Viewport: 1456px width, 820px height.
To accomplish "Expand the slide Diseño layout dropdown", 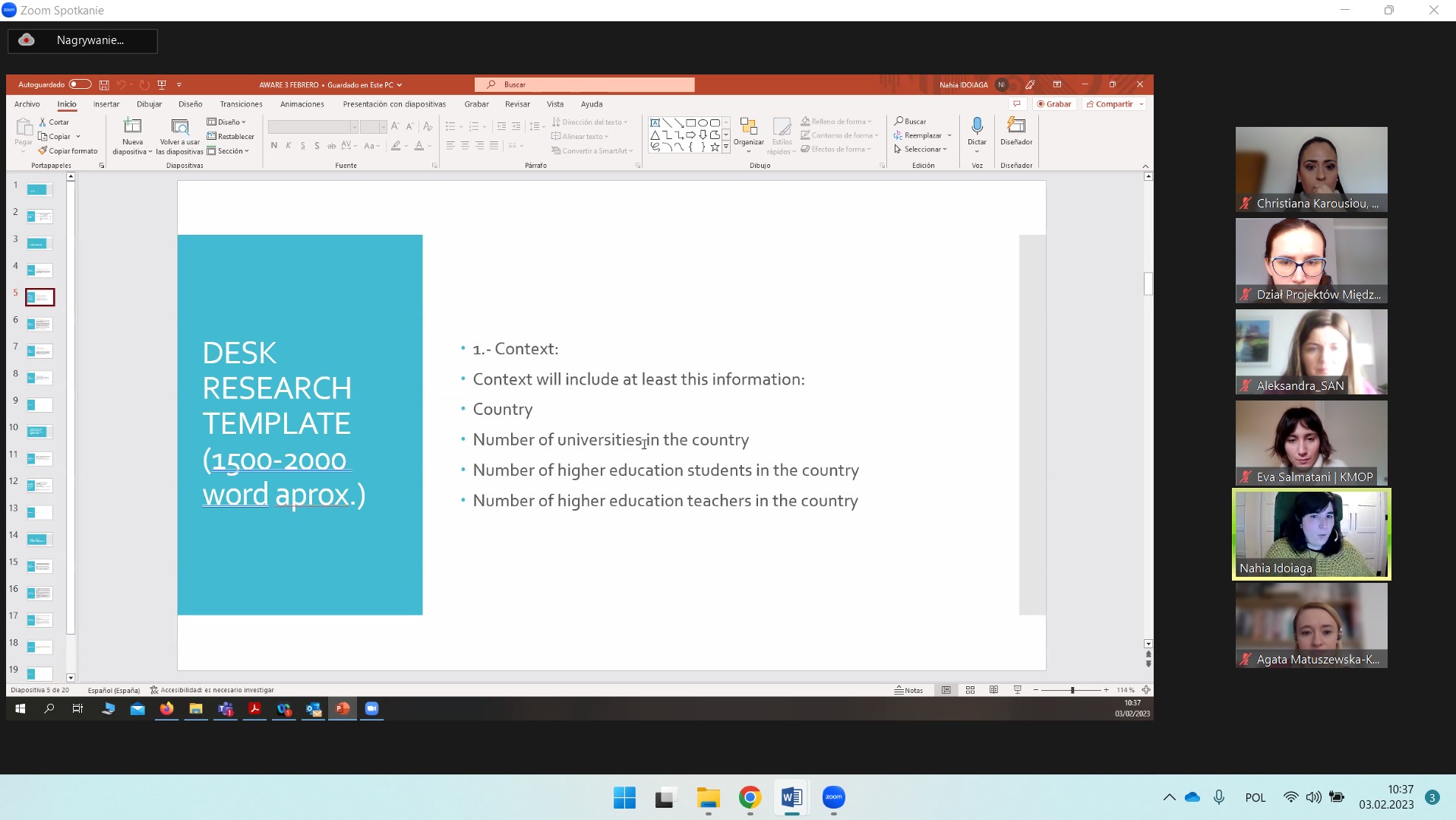I will (227, 122).
